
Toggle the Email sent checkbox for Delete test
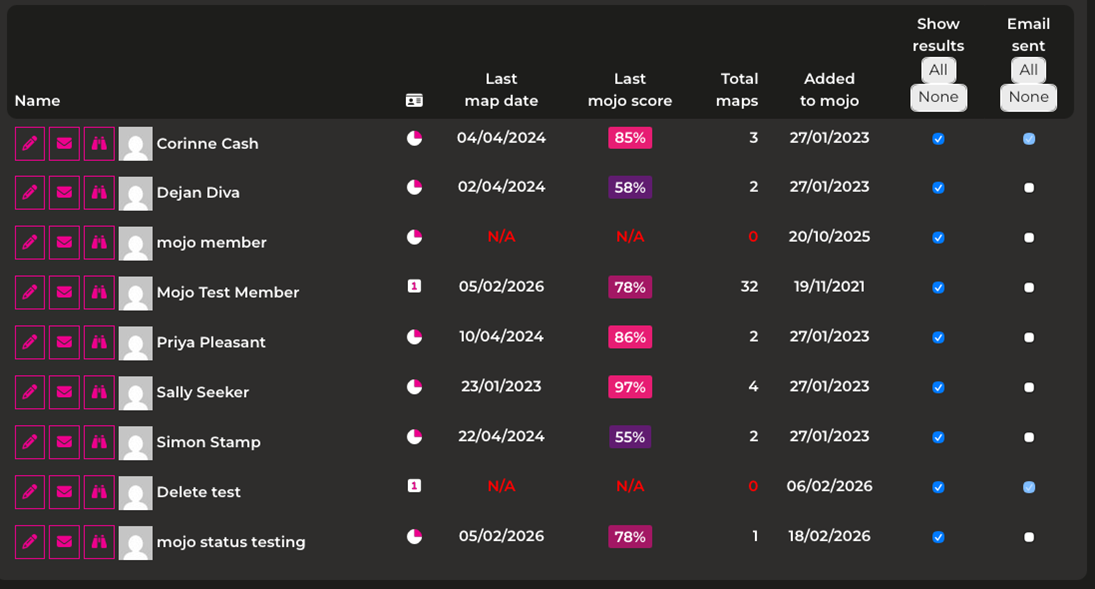pyautogui.click(x=1028, y=487)
